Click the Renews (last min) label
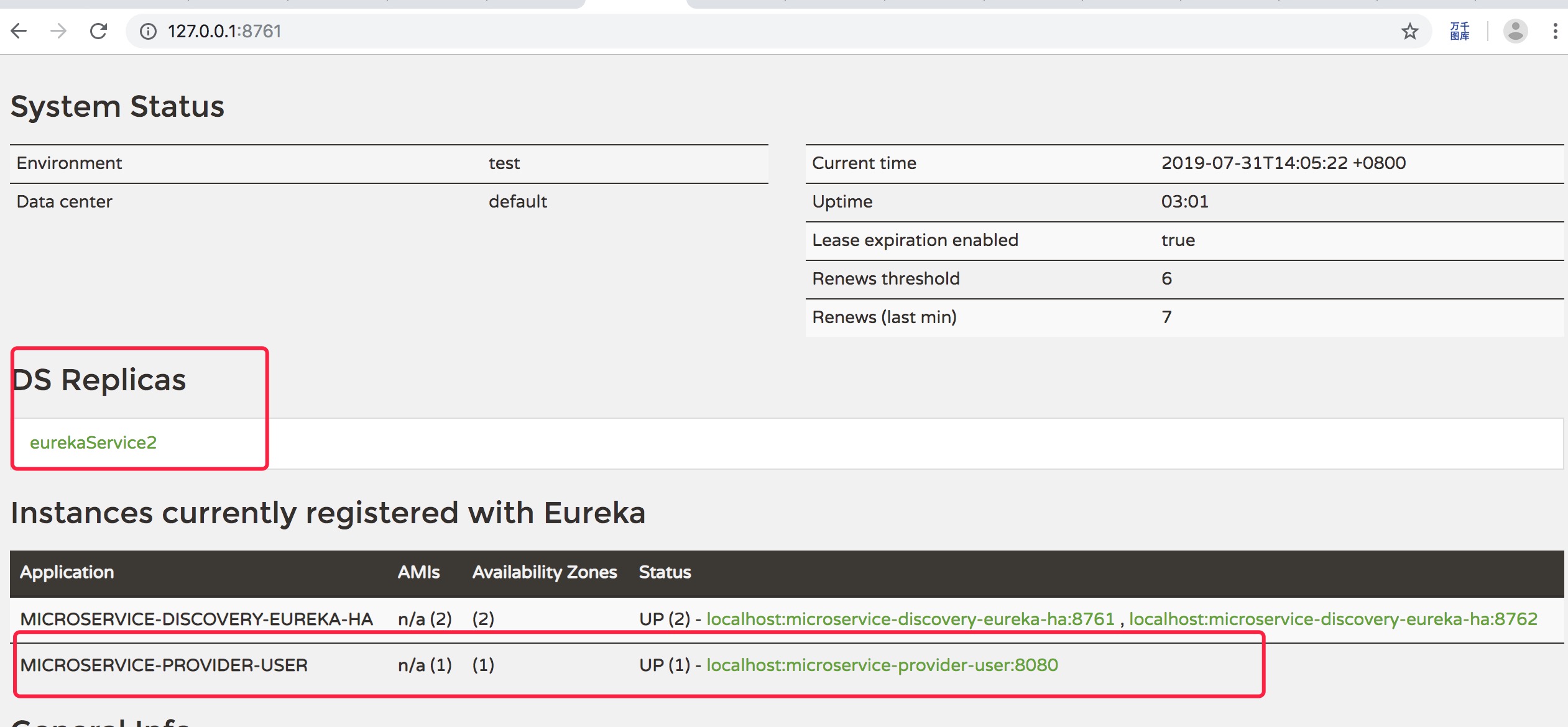Screen dimensions: 1568x727 click(x=884, y=317)
